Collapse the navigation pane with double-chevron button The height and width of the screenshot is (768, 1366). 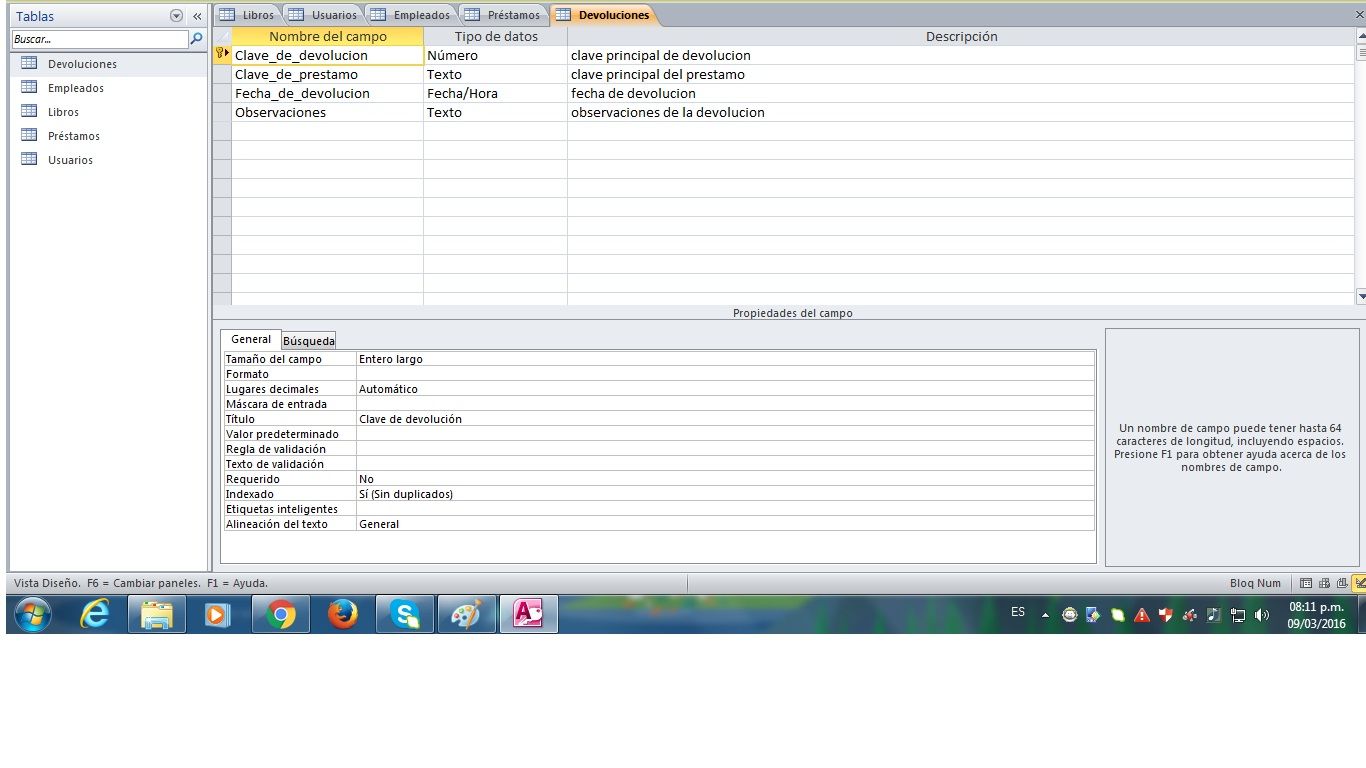tap(197, 16)
